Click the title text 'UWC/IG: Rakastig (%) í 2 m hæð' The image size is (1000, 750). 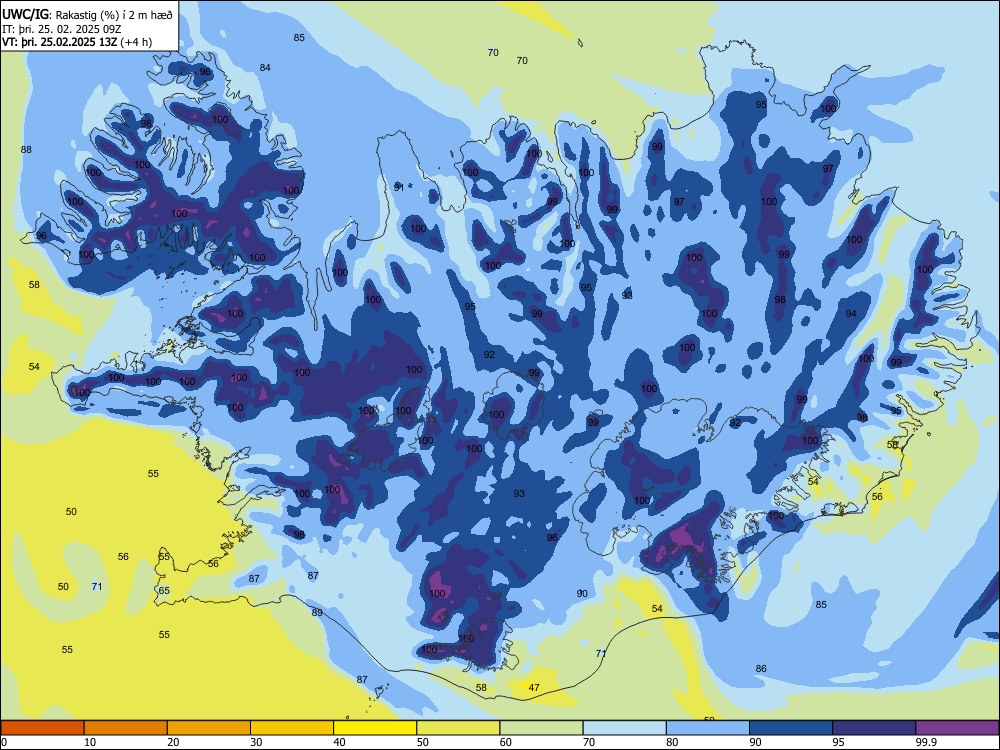point(87,15)
